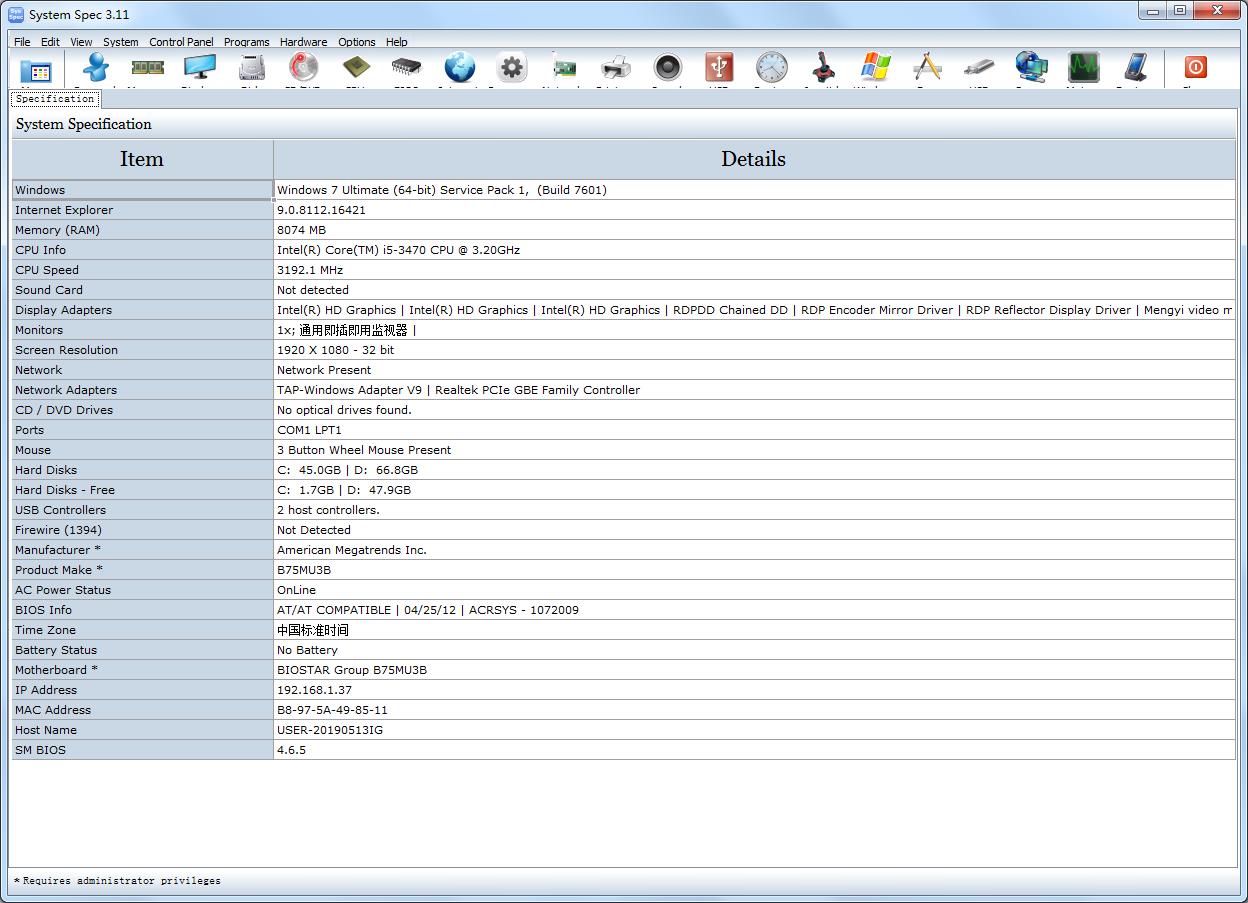Open the Internet info globe icon
This screenshot has height=903, width=1248.
pos(459,68)
